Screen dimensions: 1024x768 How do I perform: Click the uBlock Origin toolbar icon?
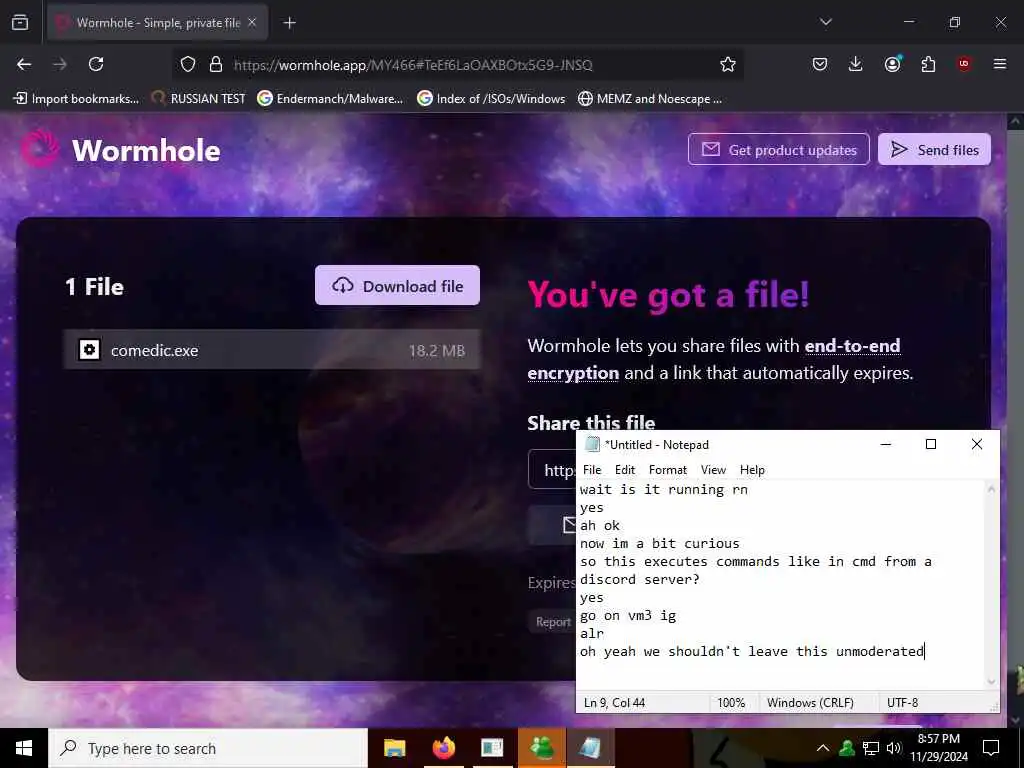point(964,64)
